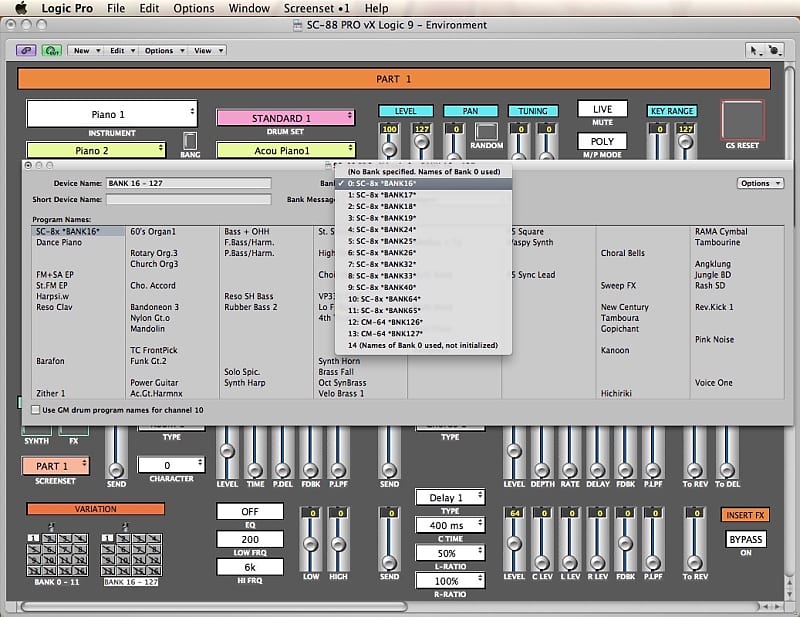
Task: Open the Piano 1 instrument dropdown
Action: [112, 114]
